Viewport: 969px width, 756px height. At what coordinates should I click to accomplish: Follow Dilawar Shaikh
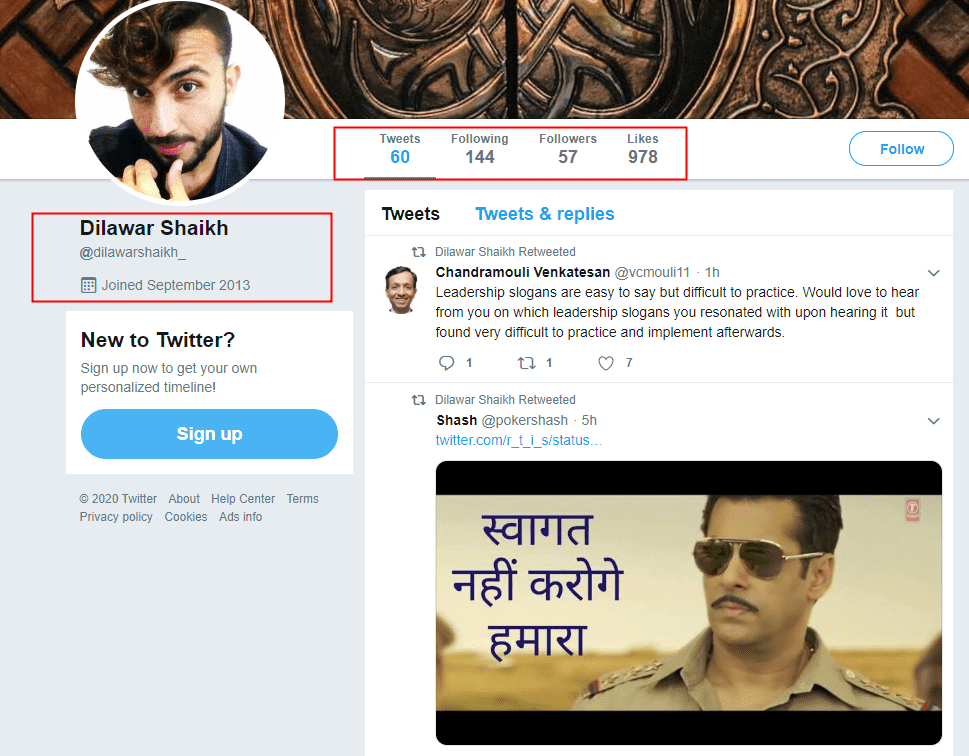[901, 149]
